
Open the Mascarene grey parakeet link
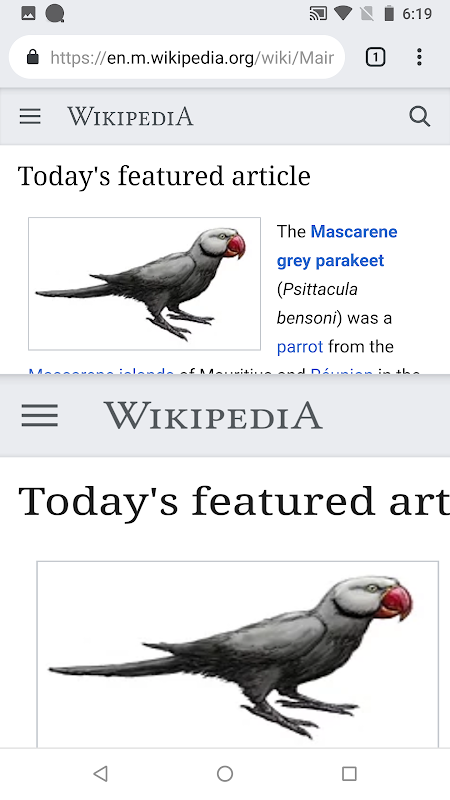click(x=337, y=246)
